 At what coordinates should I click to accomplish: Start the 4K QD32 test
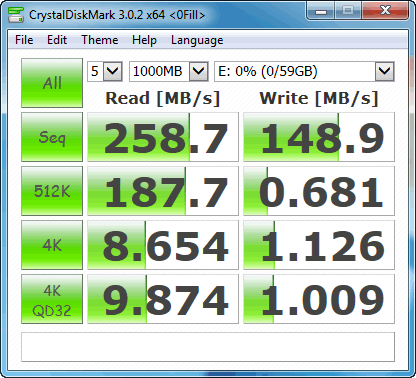tap(52, 299)
